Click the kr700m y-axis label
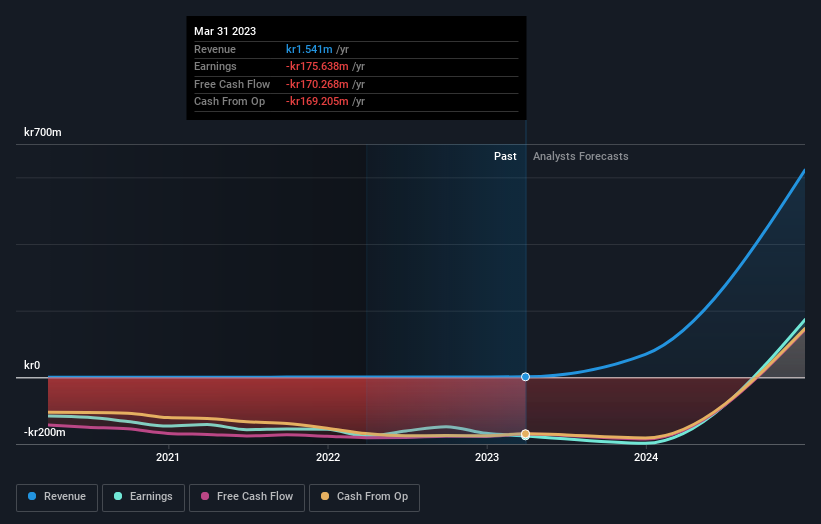 coord(42,132)
